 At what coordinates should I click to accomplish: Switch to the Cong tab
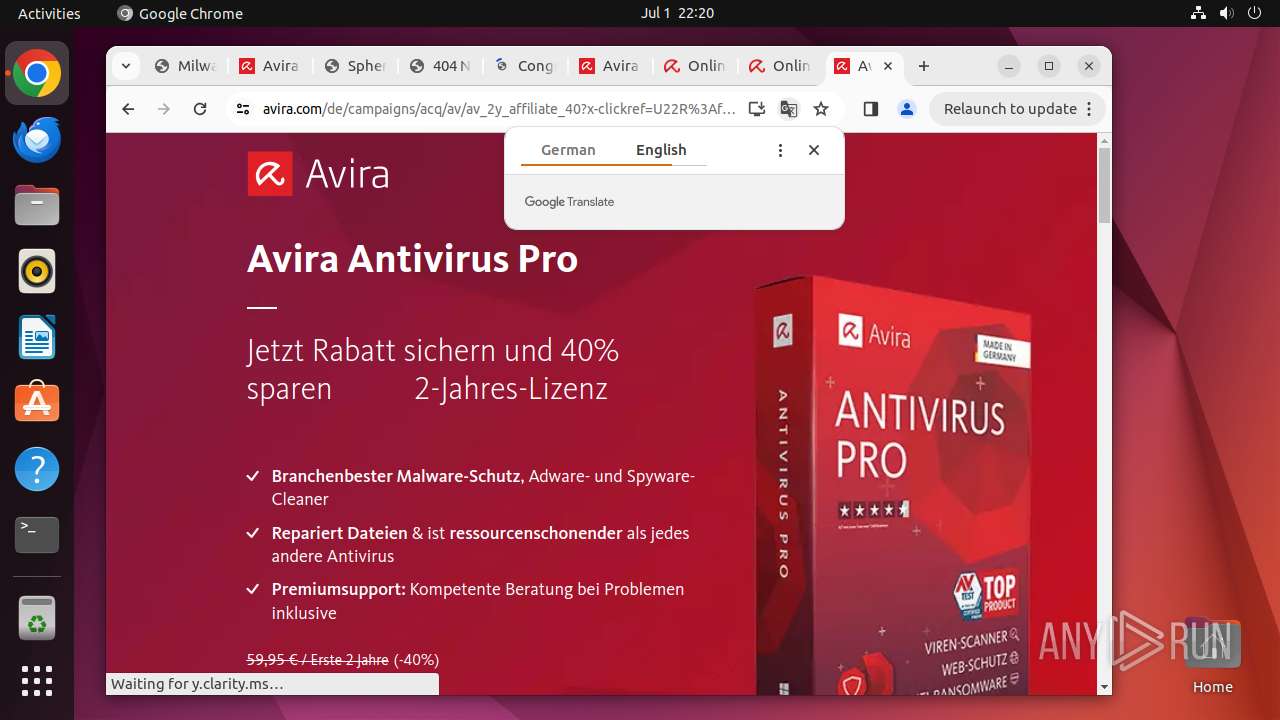(x=526, y=66)
